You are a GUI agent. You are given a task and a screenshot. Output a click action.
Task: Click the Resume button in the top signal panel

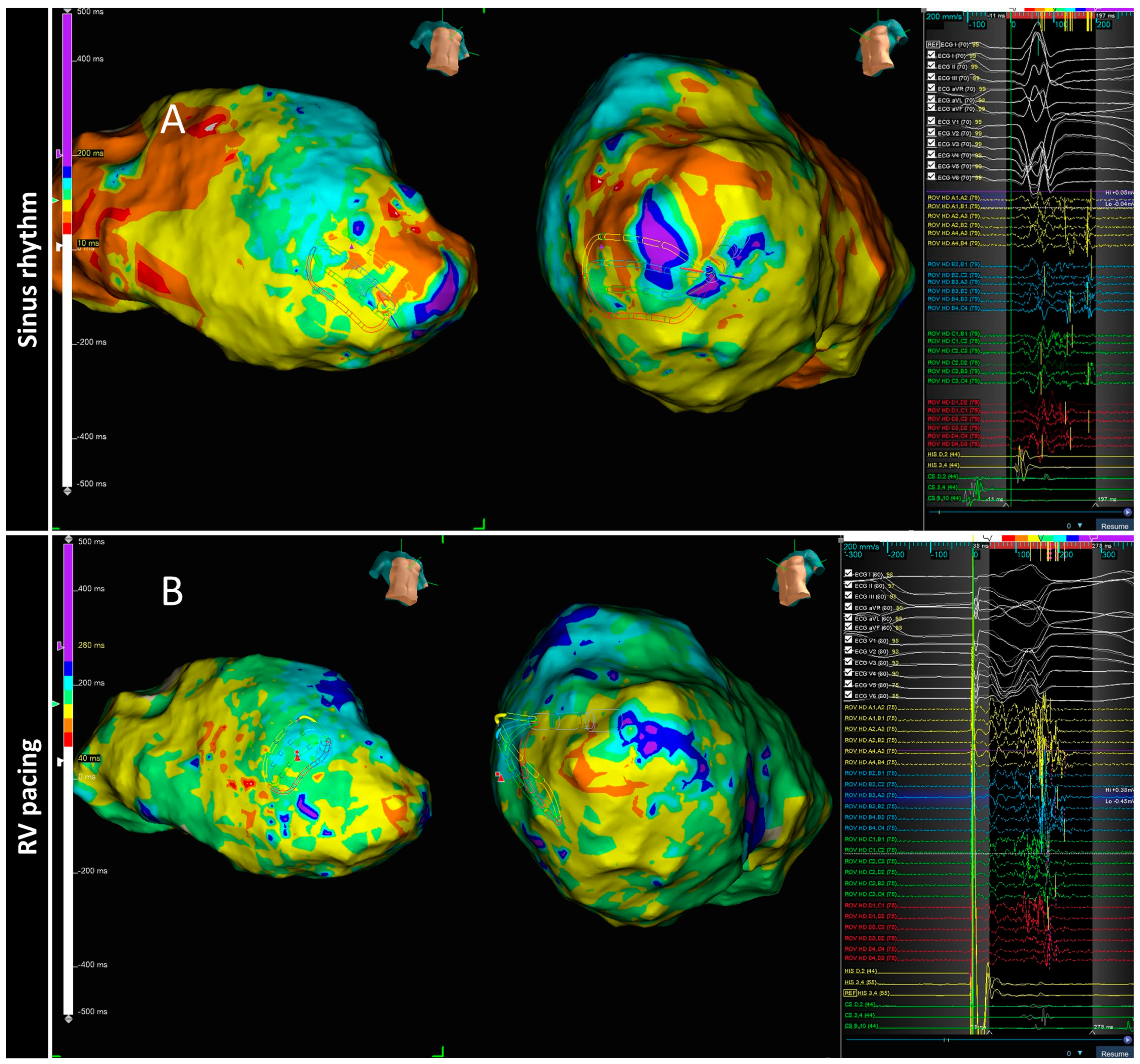pos(1114,526)
